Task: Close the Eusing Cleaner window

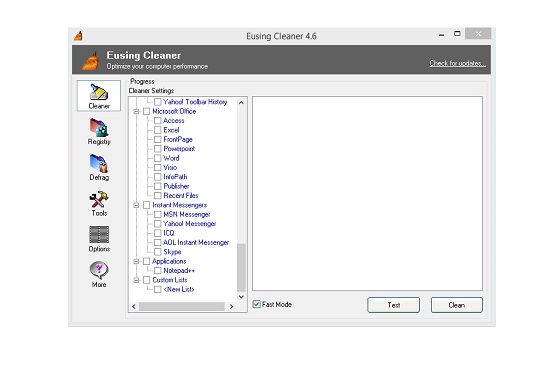Action: coord(478,34)
